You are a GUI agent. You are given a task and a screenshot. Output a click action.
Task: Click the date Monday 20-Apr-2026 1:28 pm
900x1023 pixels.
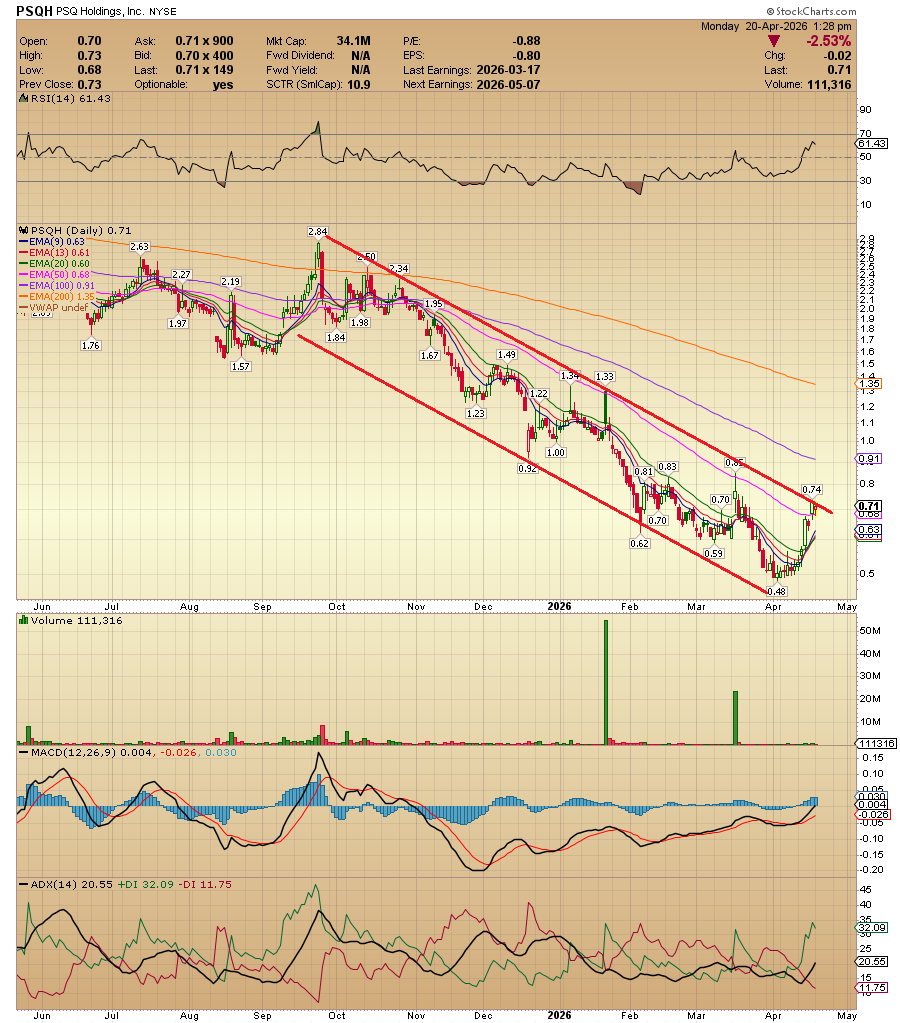pyautogui.click(x=776, y=26)
